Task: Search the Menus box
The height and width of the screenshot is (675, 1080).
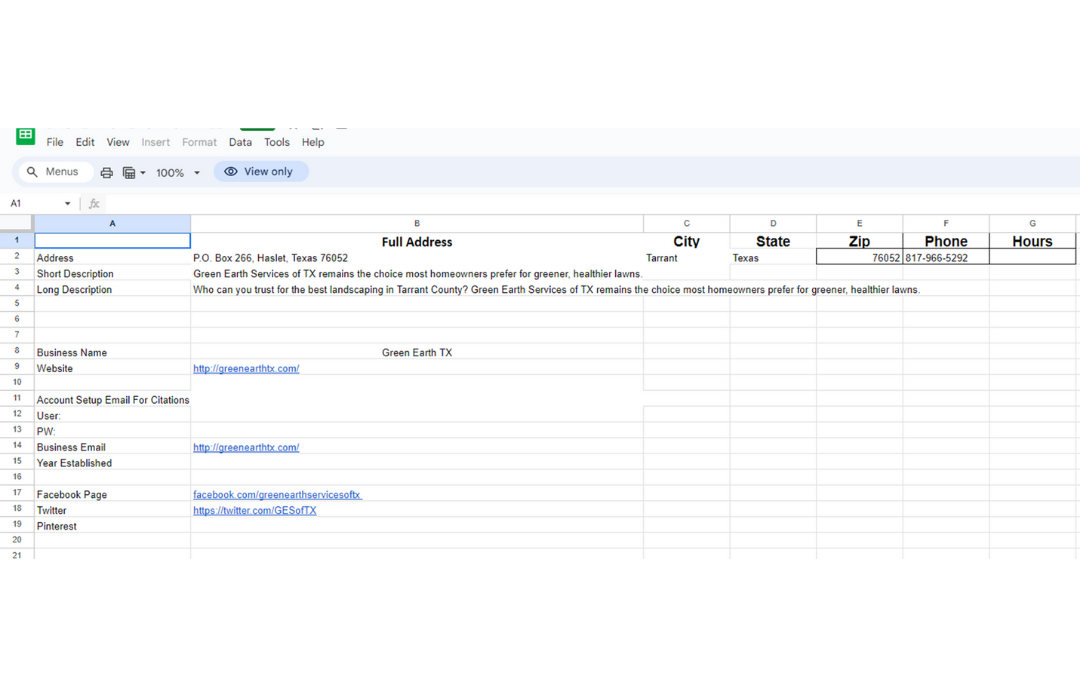Action: pos(56,172)
